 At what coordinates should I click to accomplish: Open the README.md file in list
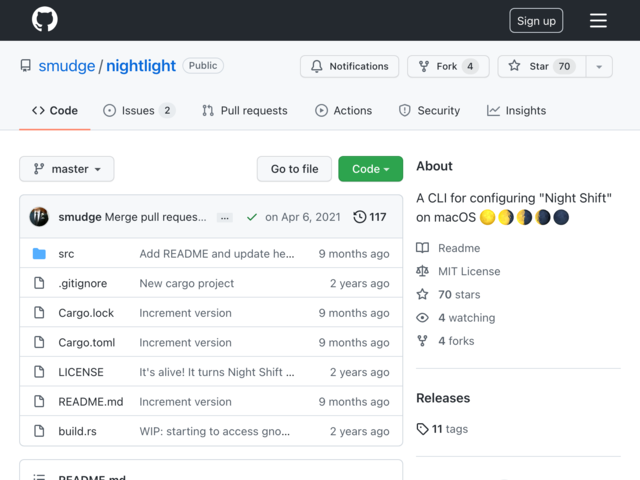pos(91,402)
